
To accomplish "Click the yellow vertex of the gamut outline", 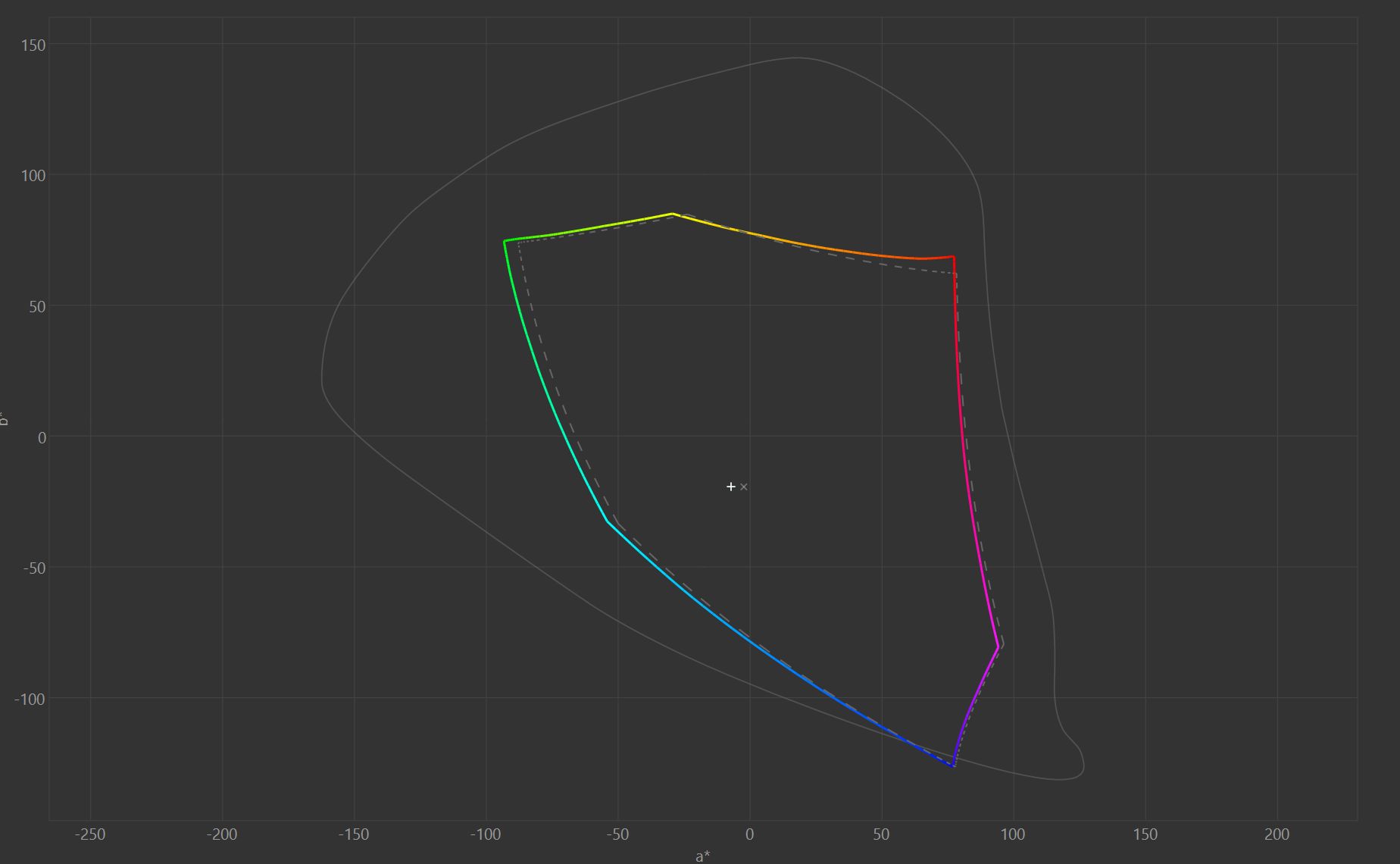I will (673, 214).
